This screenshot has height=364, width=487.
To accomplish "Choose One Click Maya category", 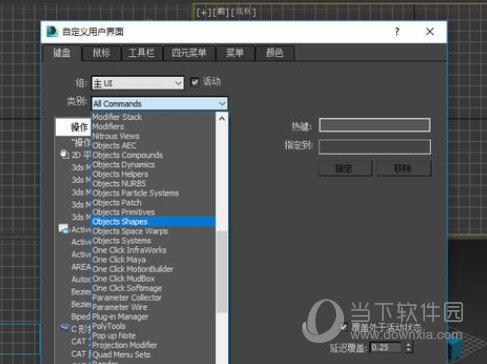I will [x=153, y=260].
